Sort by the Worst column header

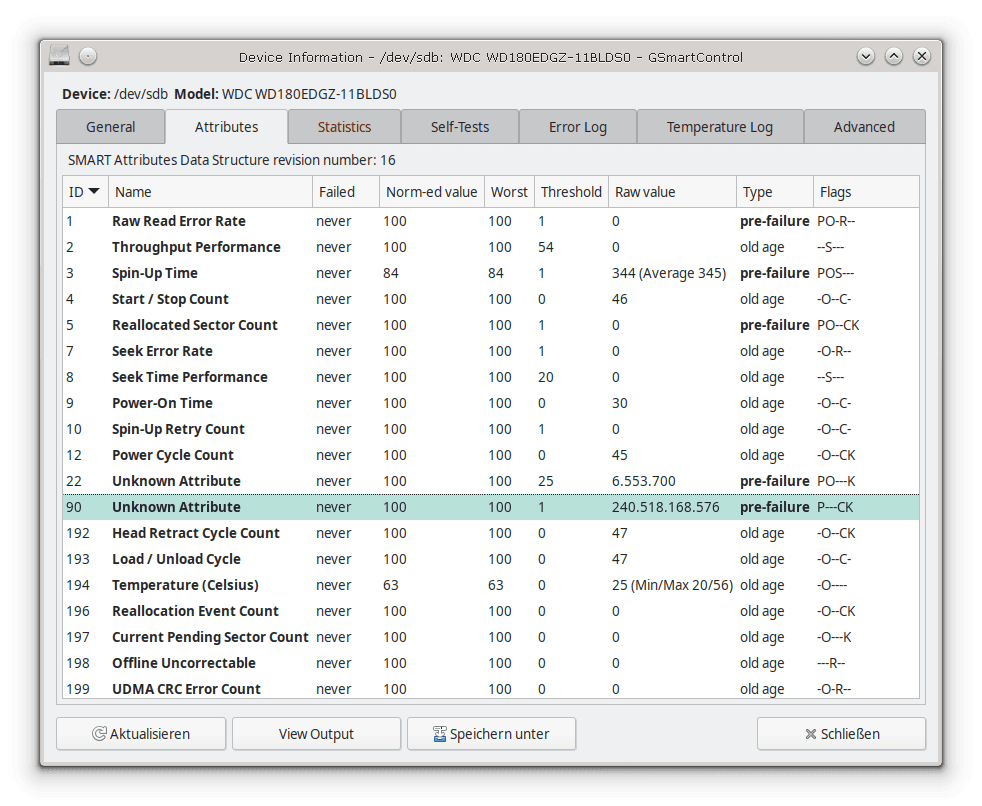pyautogui.click(x=509, y=192)
